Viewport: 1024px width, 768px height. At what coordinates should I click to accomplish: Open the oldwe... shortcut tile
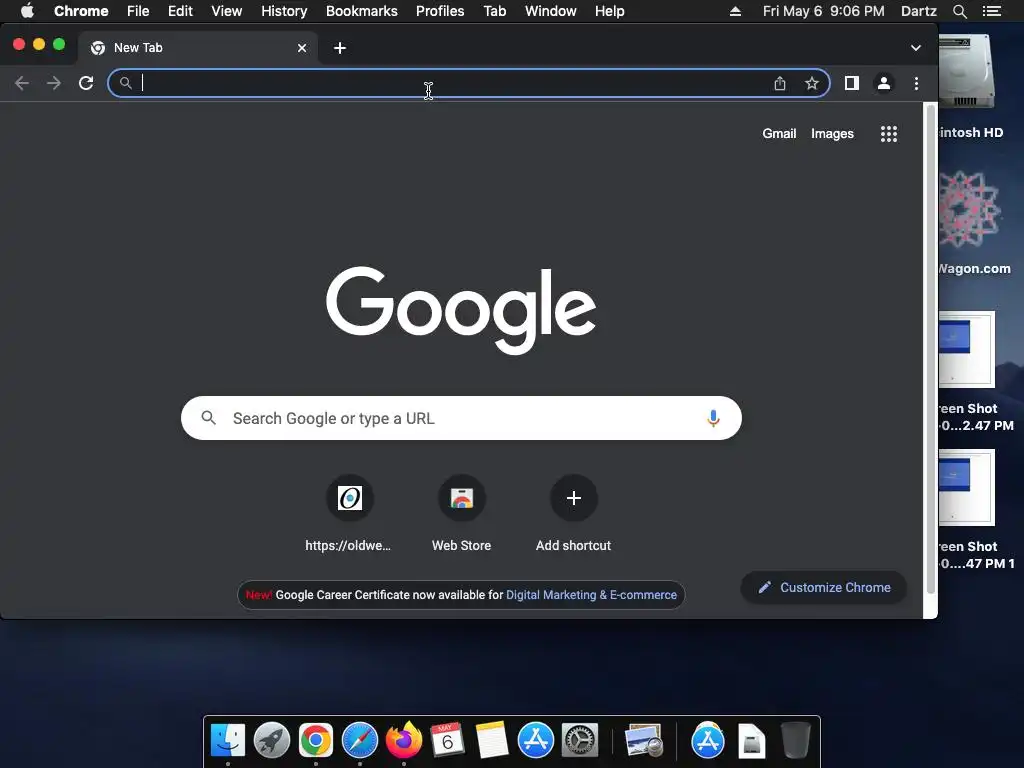[x=349, y=498]
